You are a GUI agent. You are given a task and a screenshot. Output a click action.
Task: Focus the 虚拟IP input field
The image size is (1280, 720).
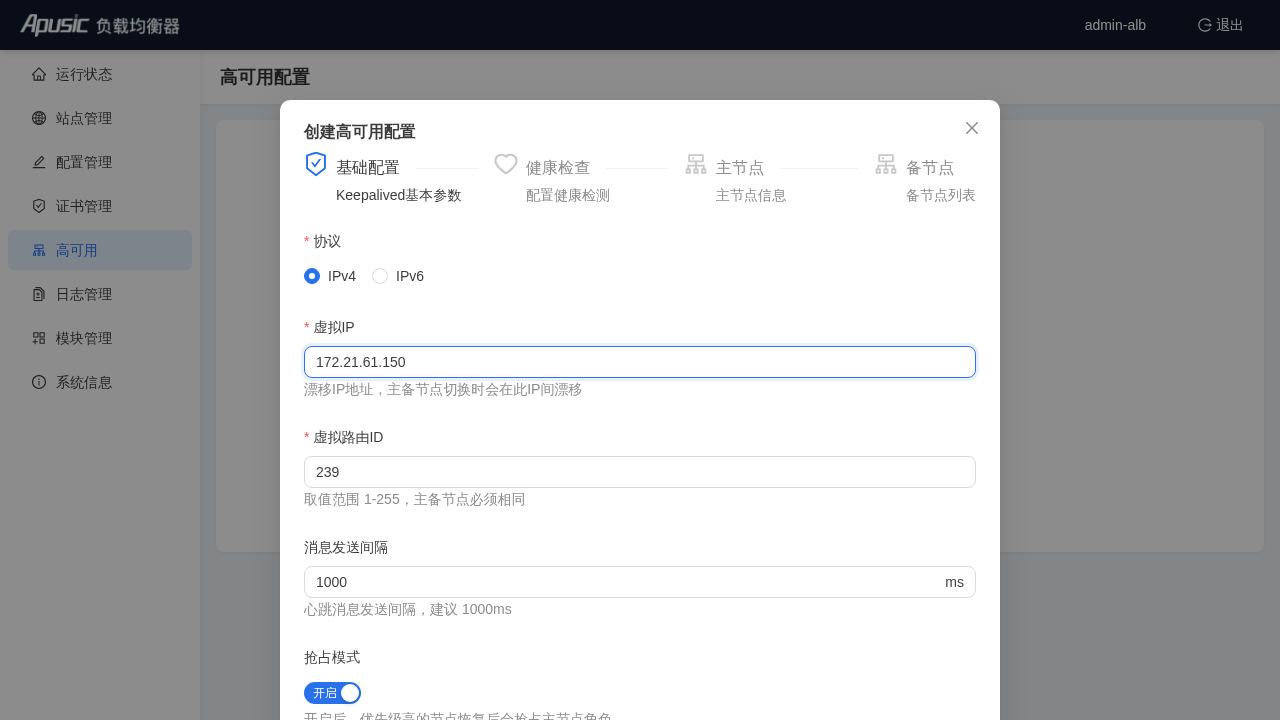coord(640,362)
